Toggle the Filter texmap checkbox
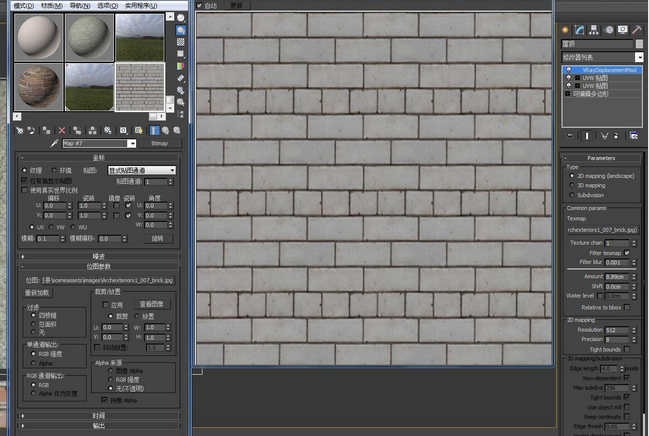Viewport: 649px width, 436px height. pos(627,253)
